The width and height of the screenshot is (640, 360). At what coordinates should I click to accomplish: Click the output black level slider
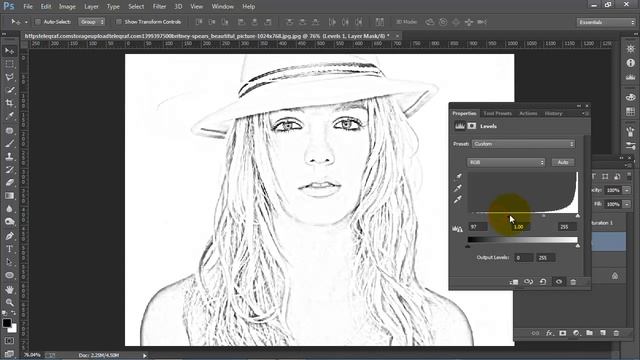[468, 246]
